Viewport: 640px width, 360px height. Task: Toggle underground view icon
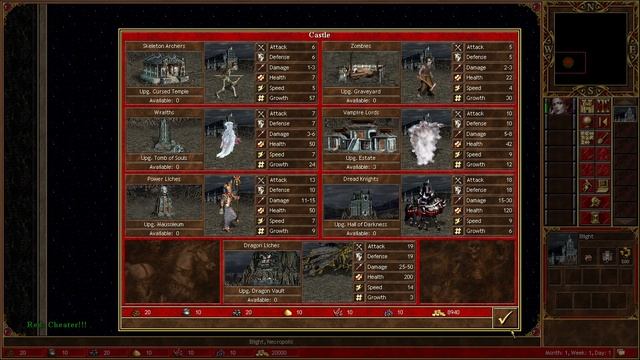click(603, 106)
